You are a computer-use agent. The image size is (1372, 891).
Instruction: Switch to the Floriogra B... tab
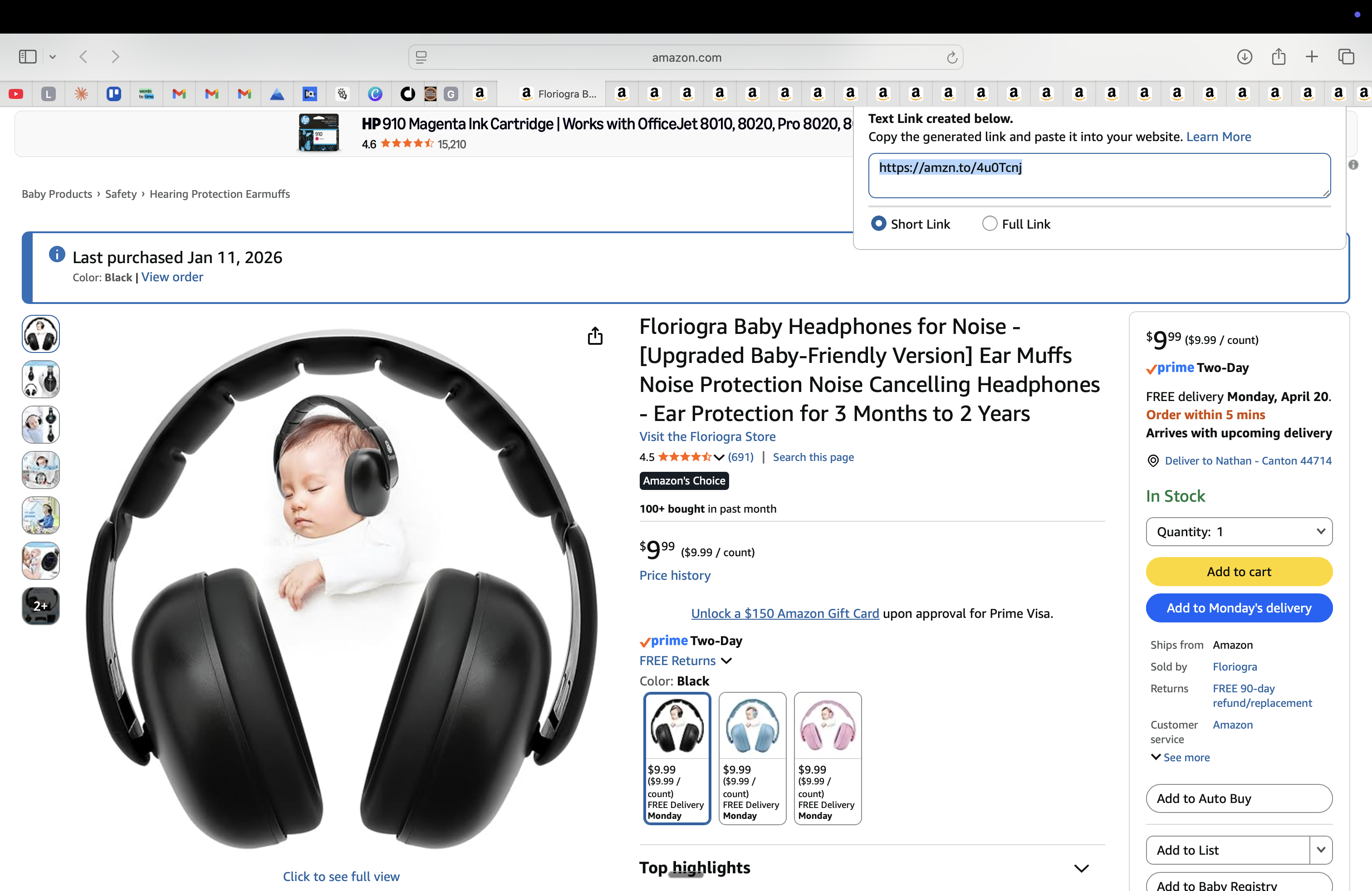pos(551,93)
